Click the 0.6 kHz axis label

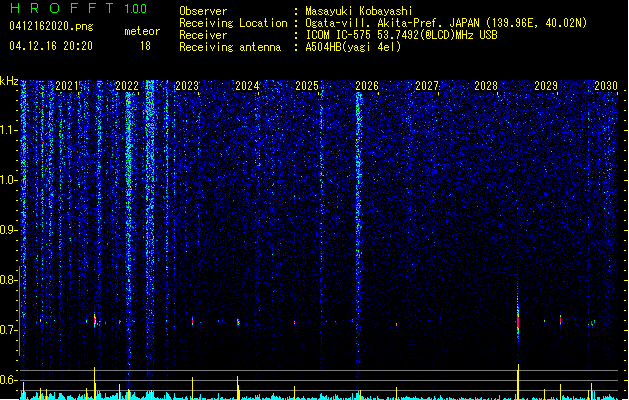pyautogui.click(x=8, y=380)
